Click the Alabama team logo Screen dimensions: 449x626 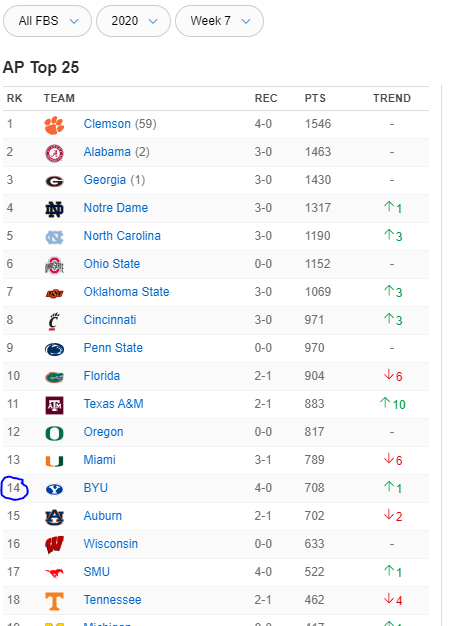[x=54, y=153]
